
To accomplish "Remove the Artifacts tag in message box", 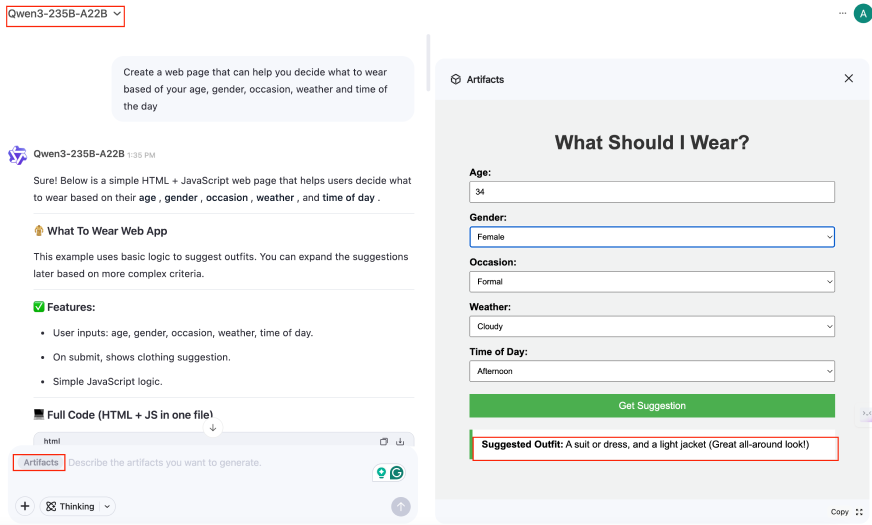I will point(41,462).
